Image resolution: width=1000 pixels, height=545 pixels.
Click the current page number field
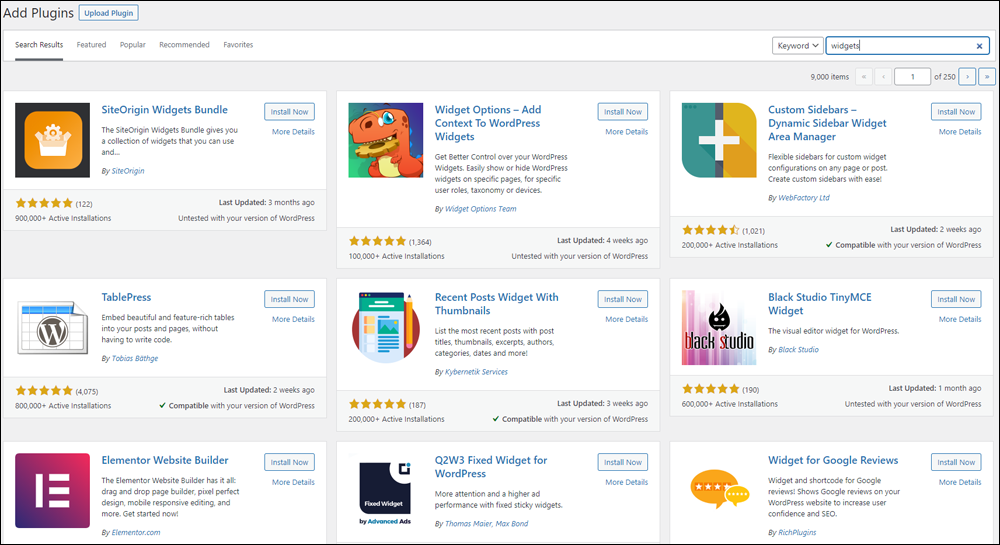tap(912, 76)
